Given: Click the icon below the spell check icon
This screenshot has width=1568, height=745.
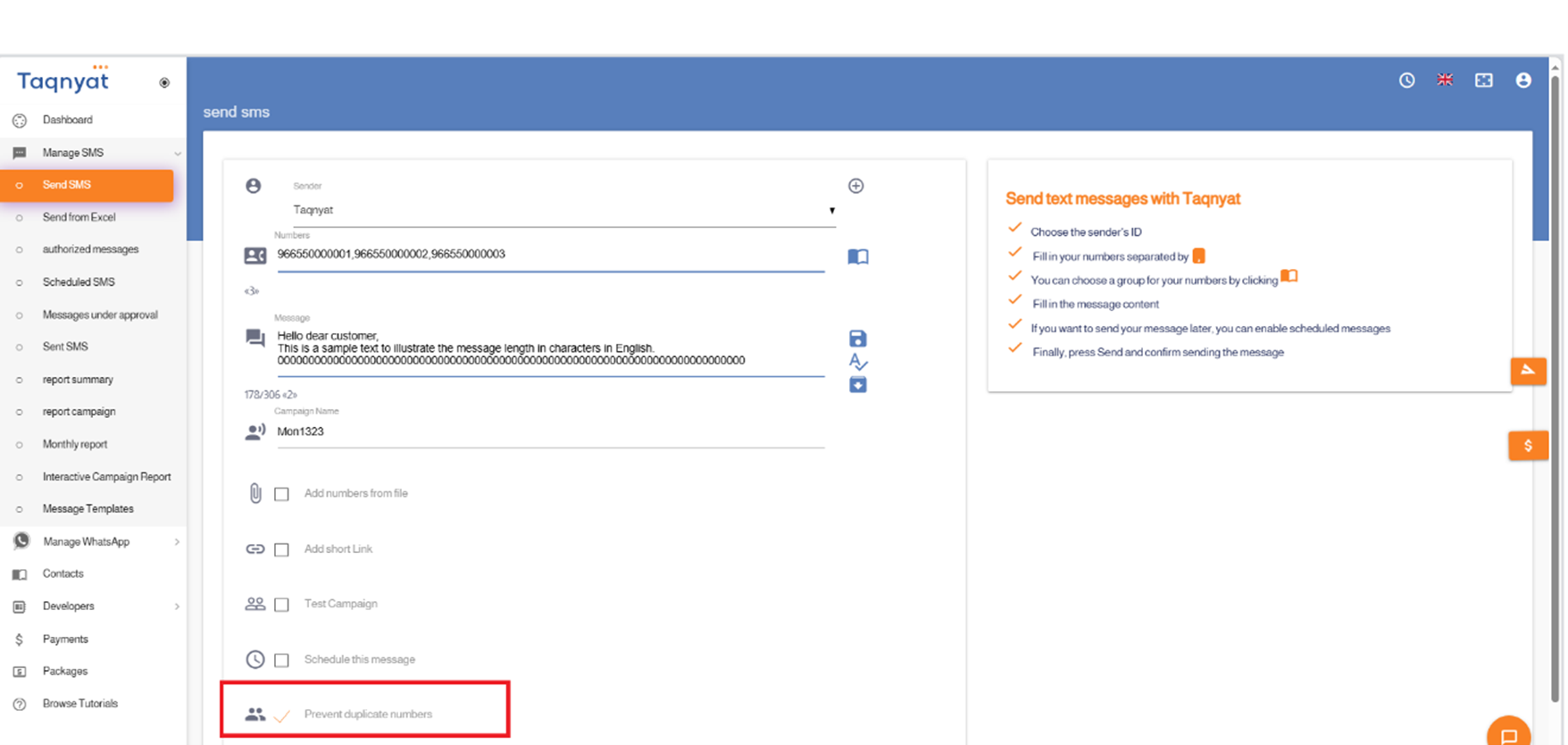Looking at the screenshot, I should 857,385.
